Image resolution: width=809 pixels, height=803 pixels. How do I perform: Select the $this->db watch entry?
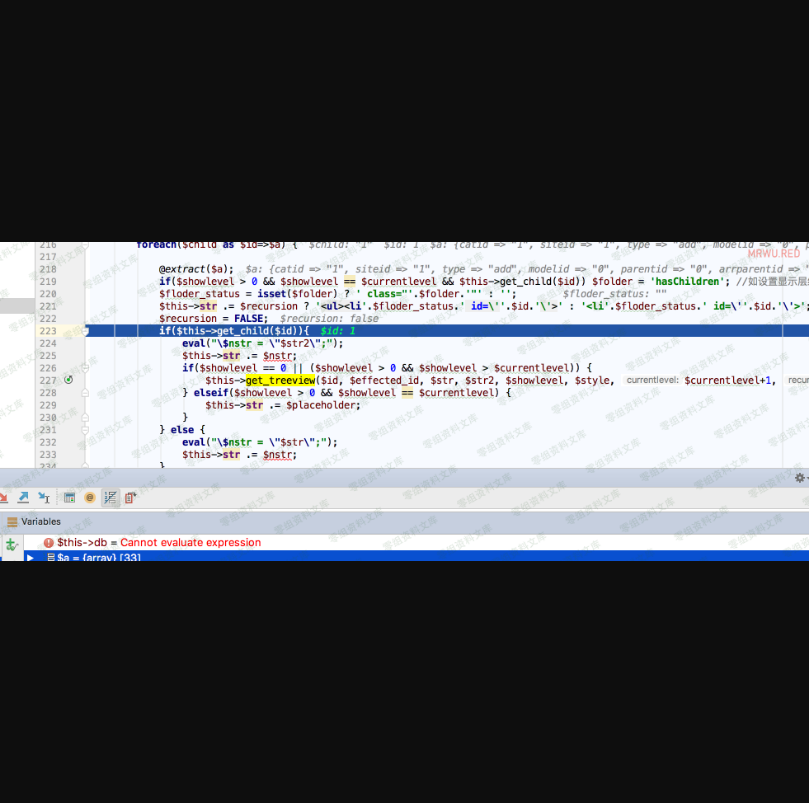[x=158, y=543]
